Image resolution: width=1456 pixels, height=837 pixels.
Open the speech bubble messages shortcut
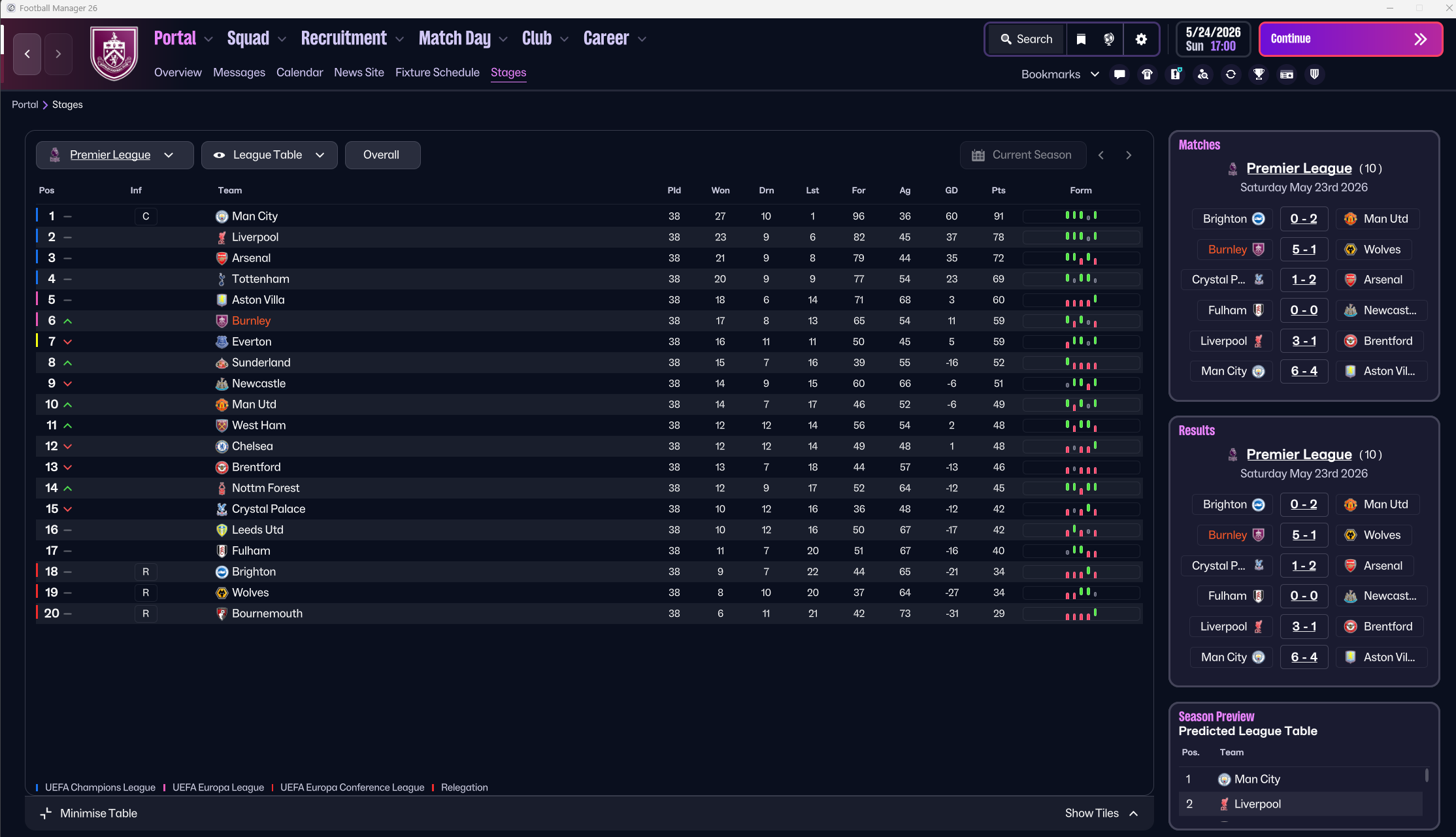pos(1119,74)
